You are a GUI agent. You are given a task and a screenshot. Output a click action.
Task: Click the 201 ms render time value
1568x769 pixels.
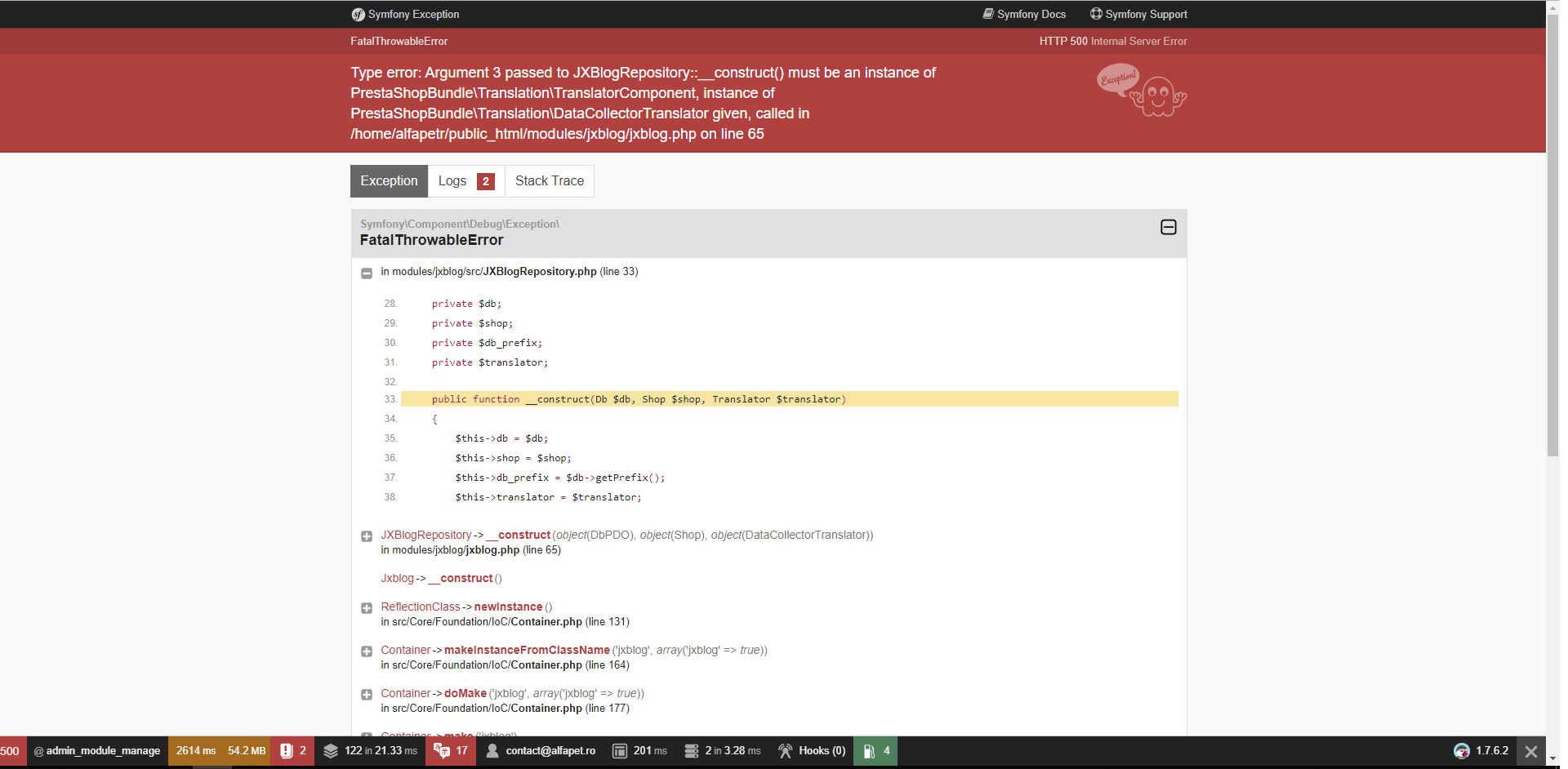point(650,751)
